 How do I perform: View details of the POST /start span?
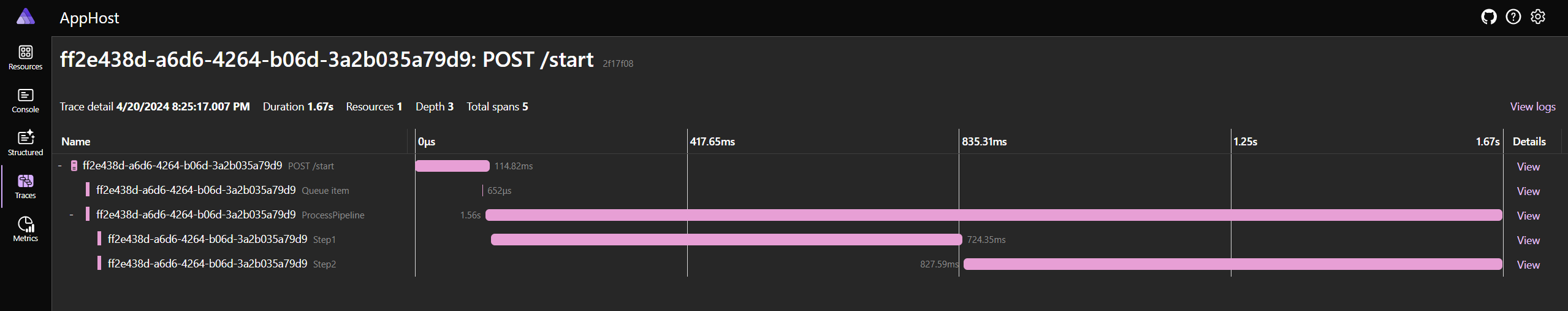pyautogui.click(x=1528, y=167)
